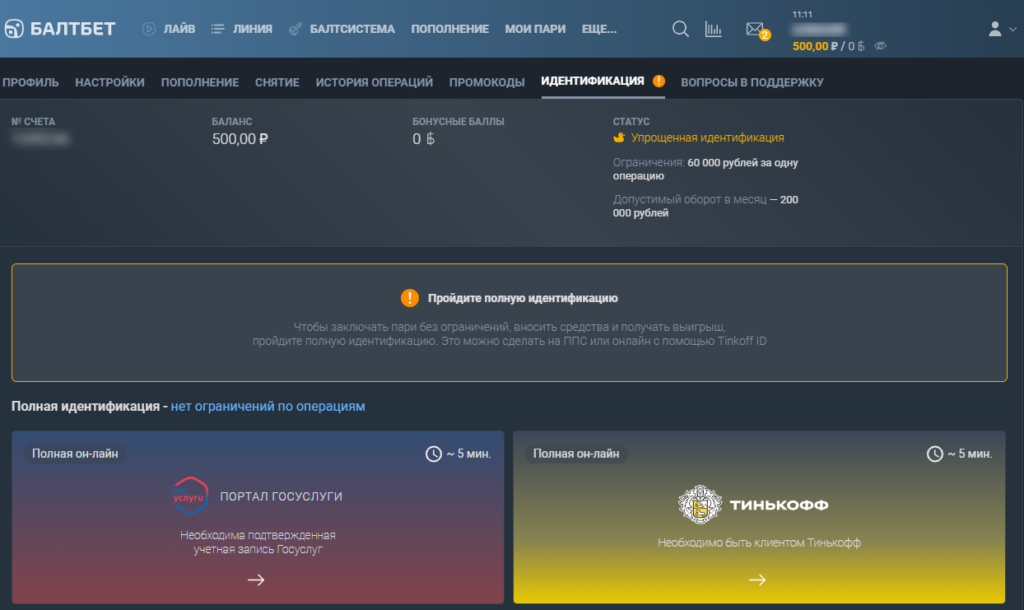The image size is (1024, 610).
Task: Click the header balance 500,00 ₽
Action: (x=815, y=46)
